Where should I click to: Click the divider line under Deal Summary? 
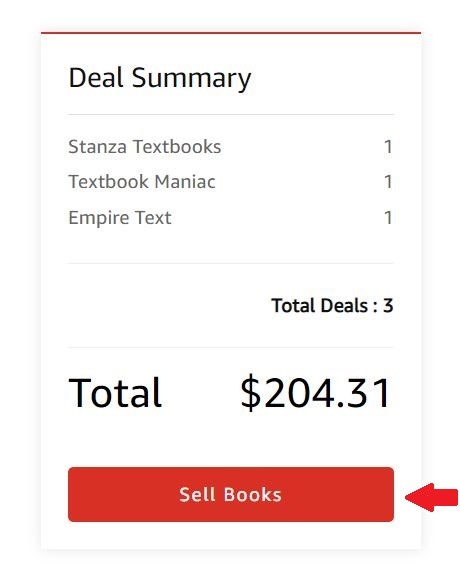click(x=231, y=115)
